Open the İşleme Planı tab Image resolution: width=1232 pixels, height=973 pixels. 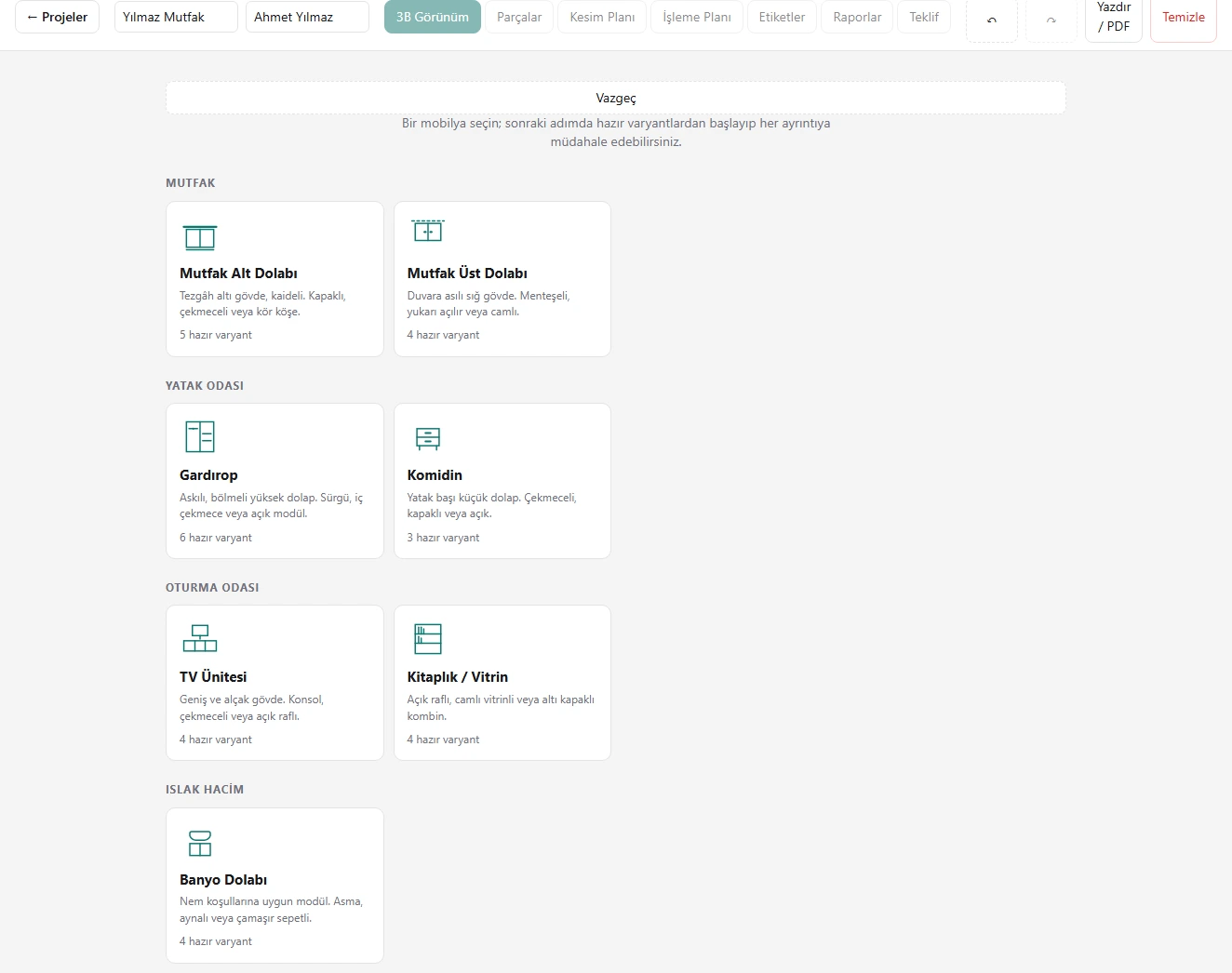(x=697, y=17)
